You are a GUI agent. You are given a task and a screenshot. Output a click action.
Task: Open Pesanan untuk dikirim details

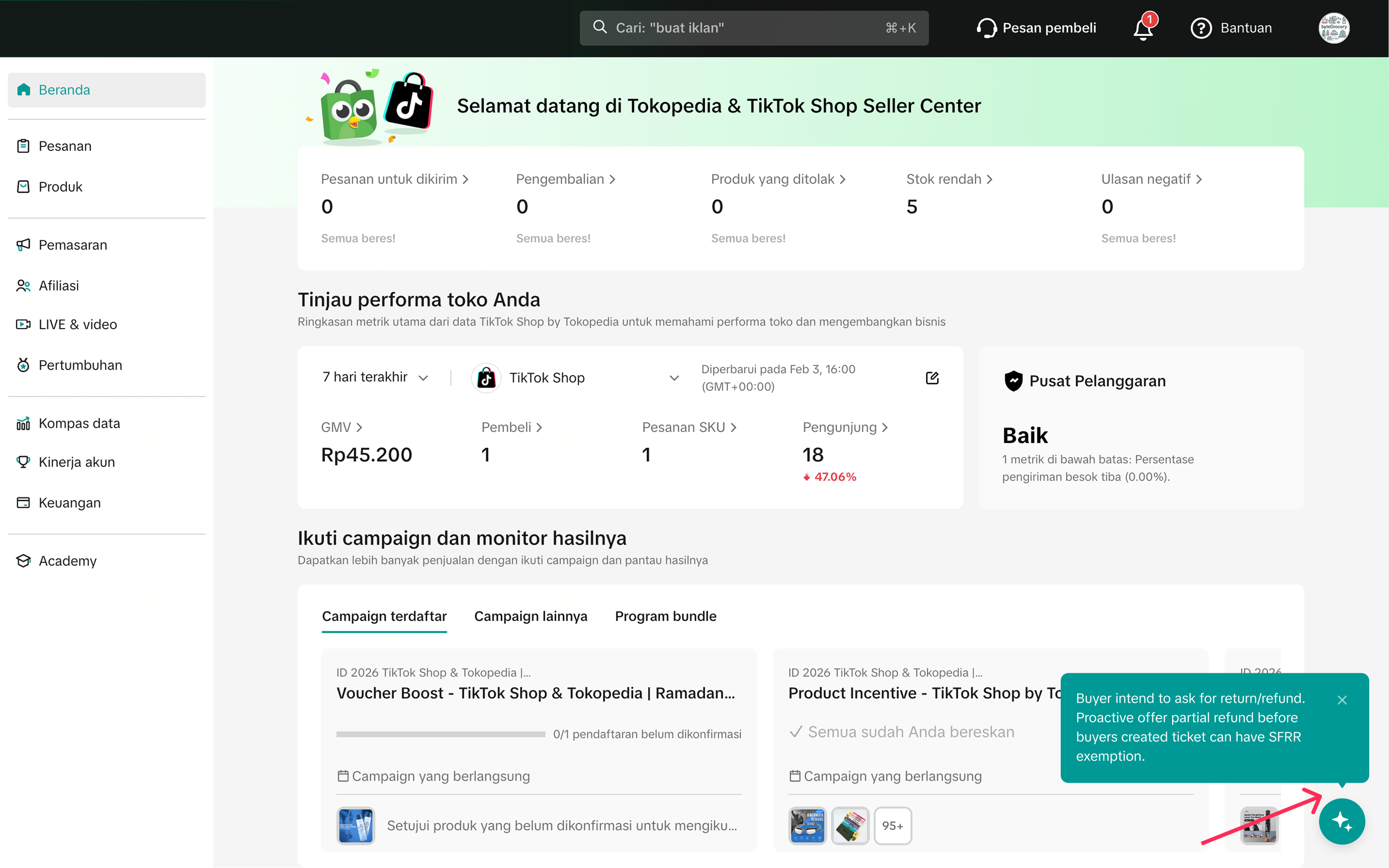pyautogui.click(x=395, y=179)
